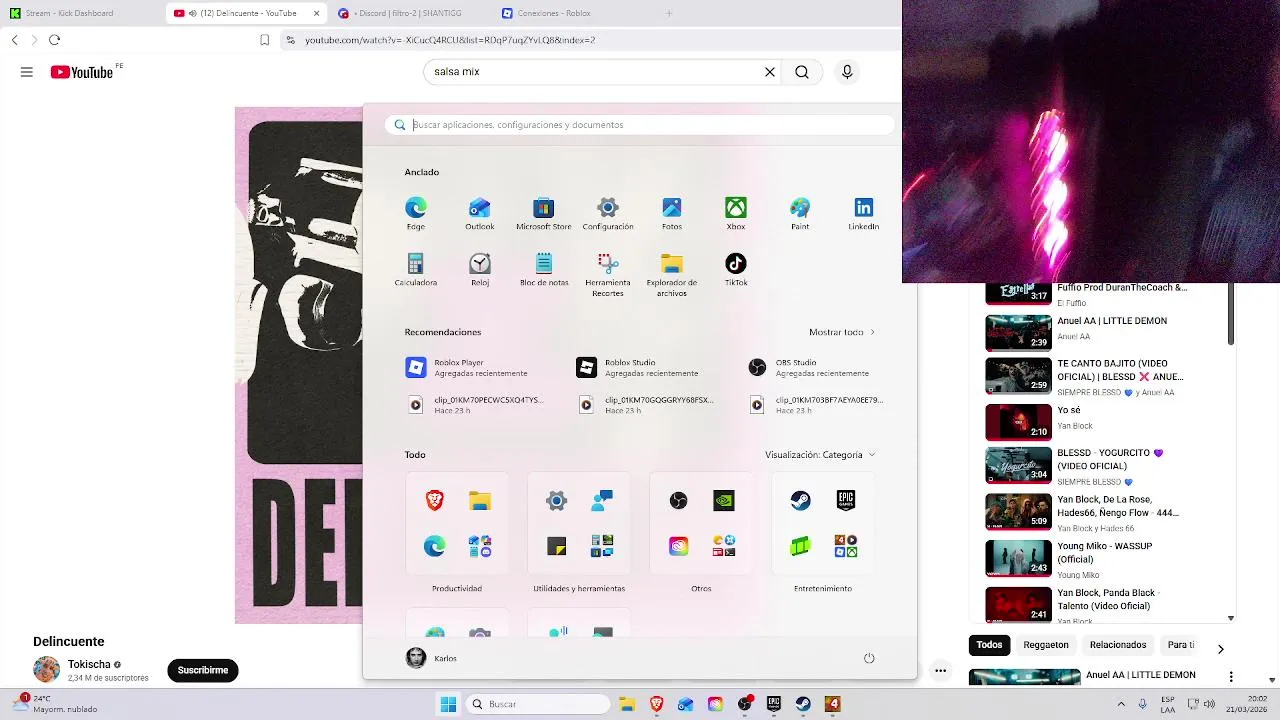Switch to Conexiones - Roblox tab
Viewport: 1280px width, 720px height.
click(570, 13)
